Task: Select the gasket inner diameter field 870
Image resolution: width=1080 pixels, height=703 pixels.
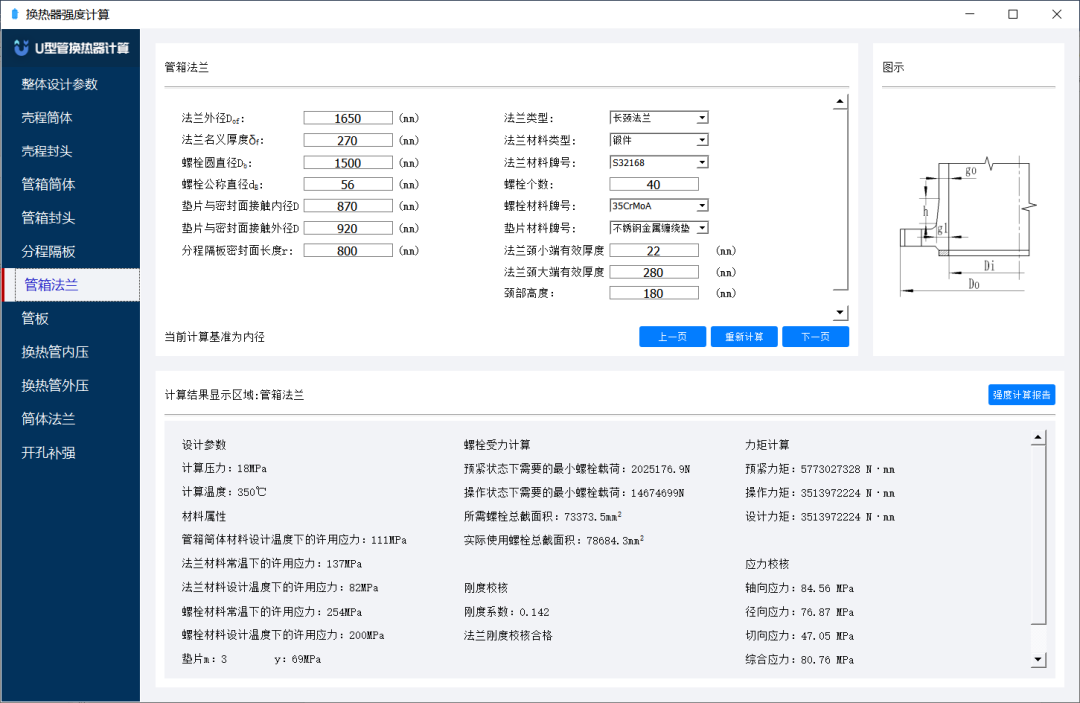Action: point(348,206)
